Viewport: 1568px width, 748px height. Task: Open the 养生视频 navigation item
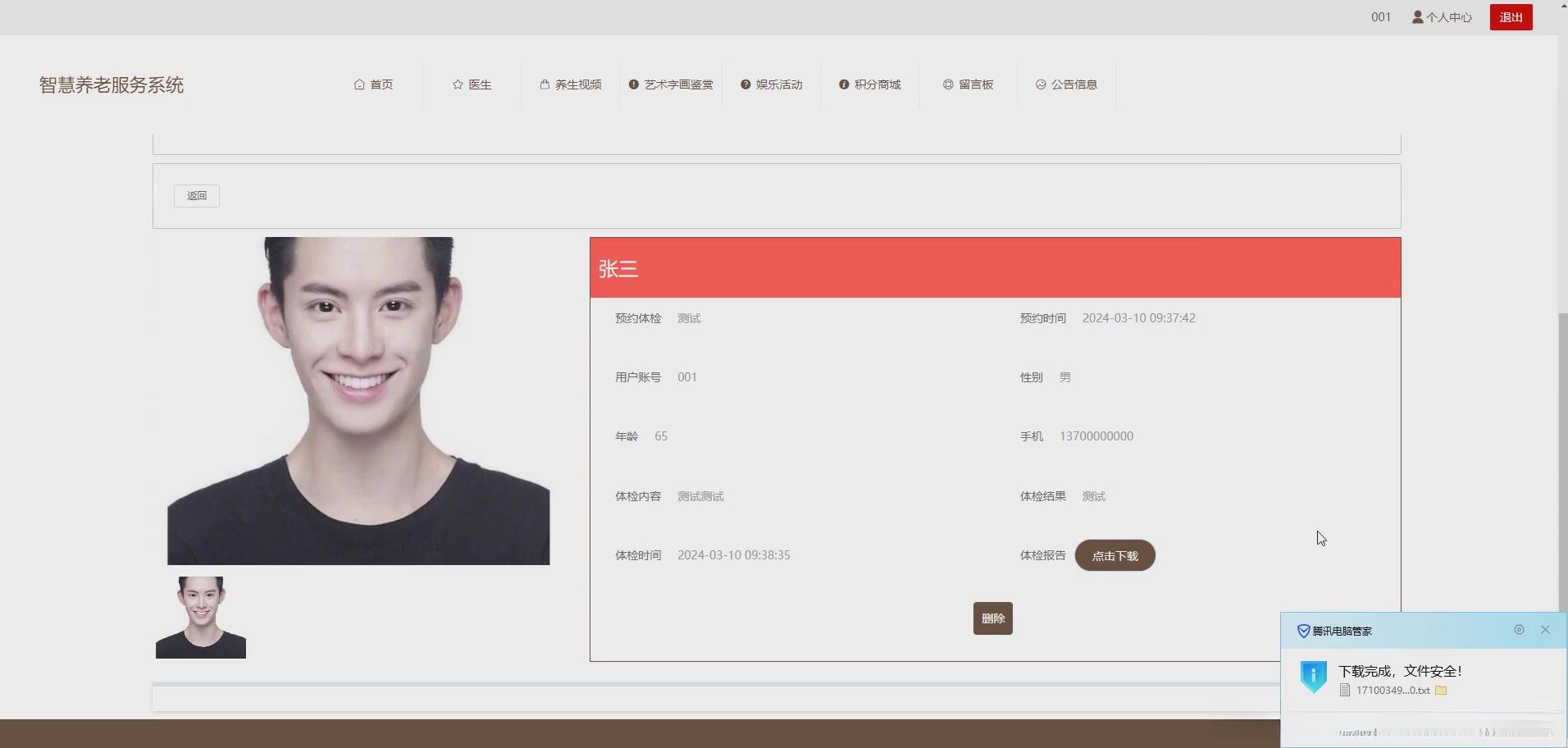(570, 84)
